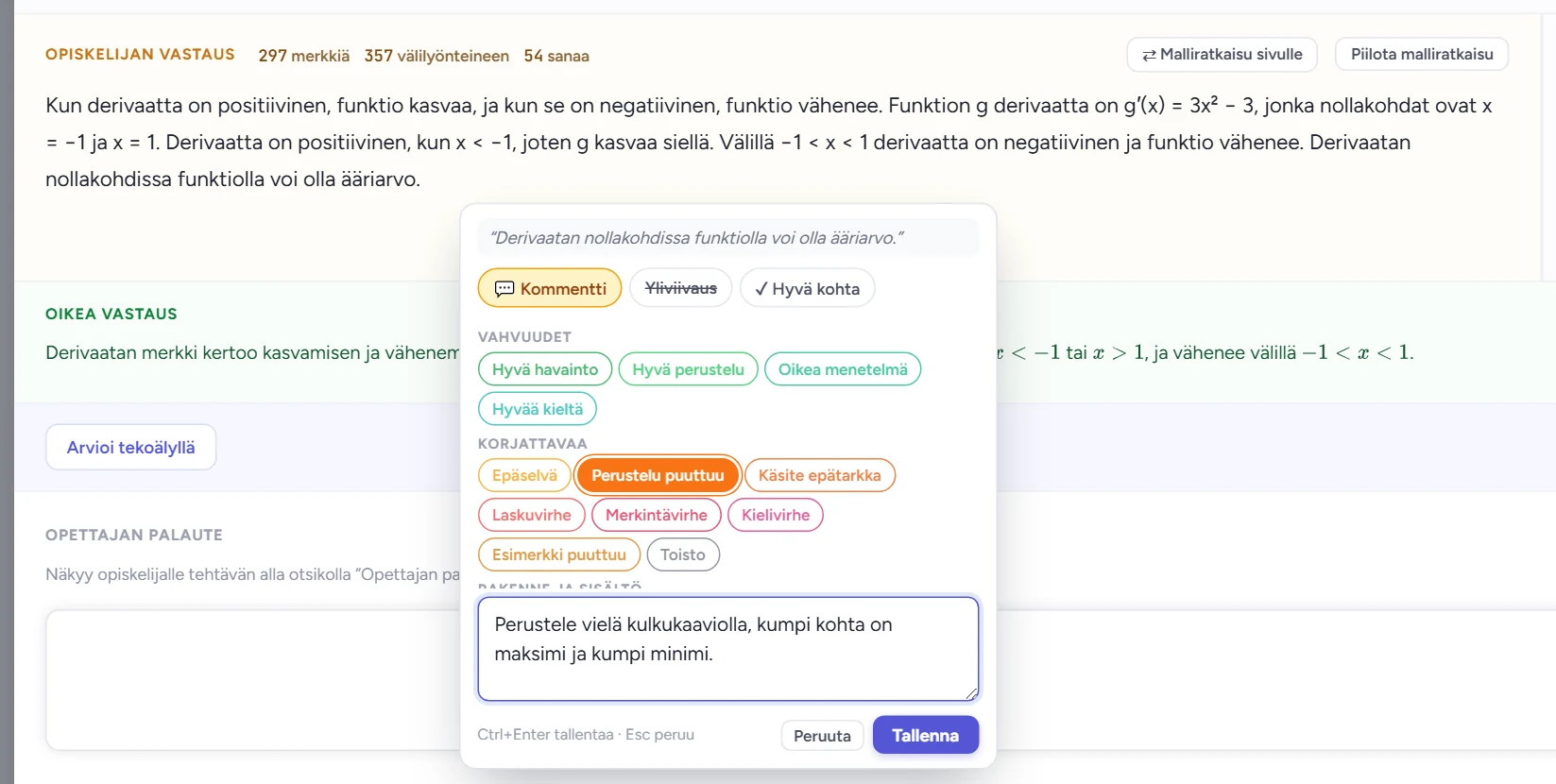Click the comment text area
This screenshot has width=1556, height=784.
click(x=728, y=649)
